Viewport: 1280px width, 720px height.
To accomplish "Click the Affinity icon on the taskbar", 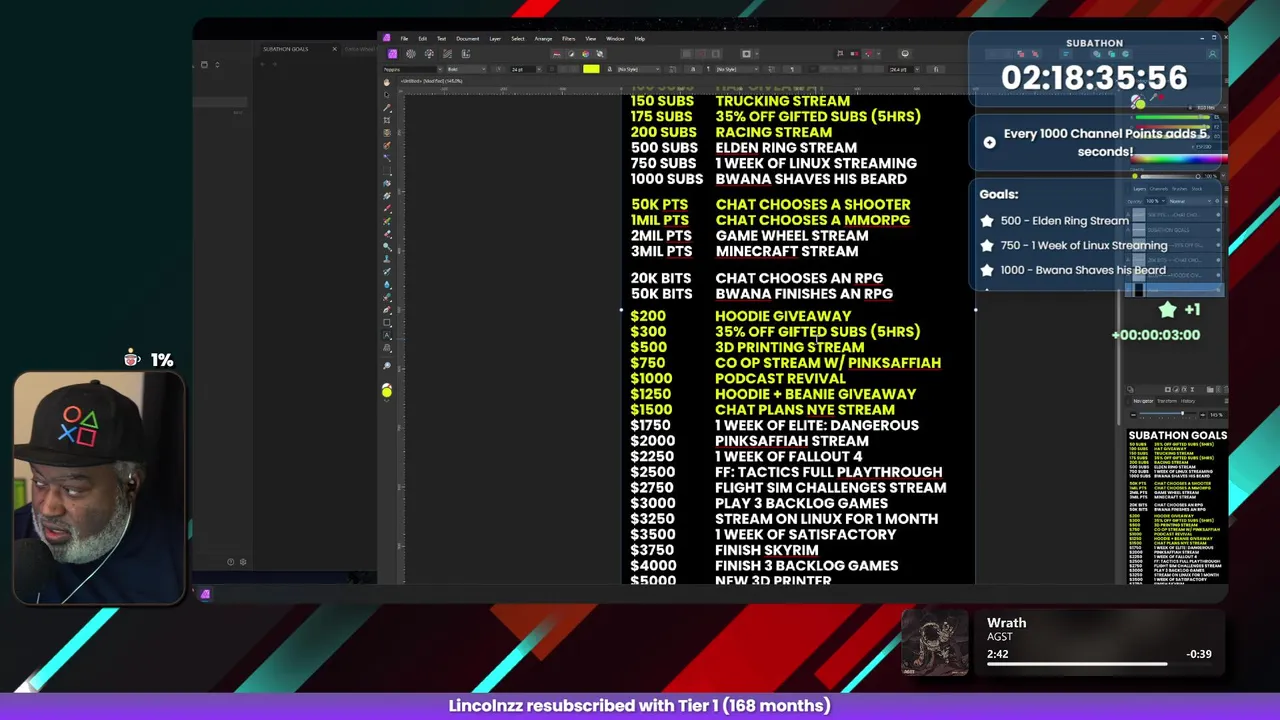I will 205,595.
